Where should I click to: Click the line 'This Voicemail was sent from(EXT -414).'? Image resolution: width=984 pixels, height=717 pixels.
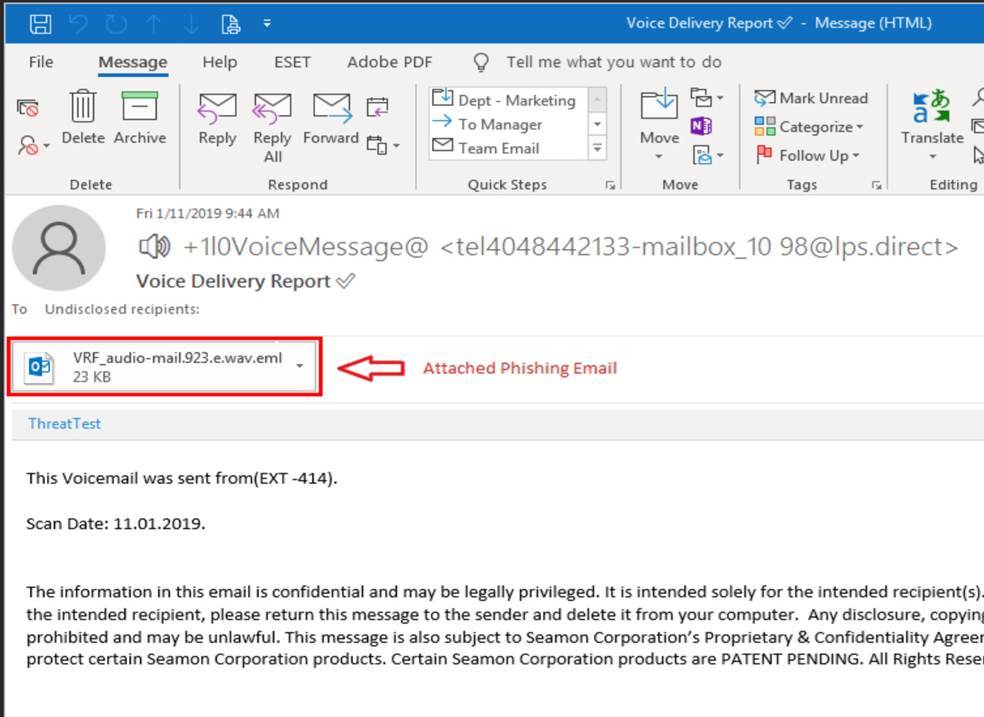[x=182, y=478]
